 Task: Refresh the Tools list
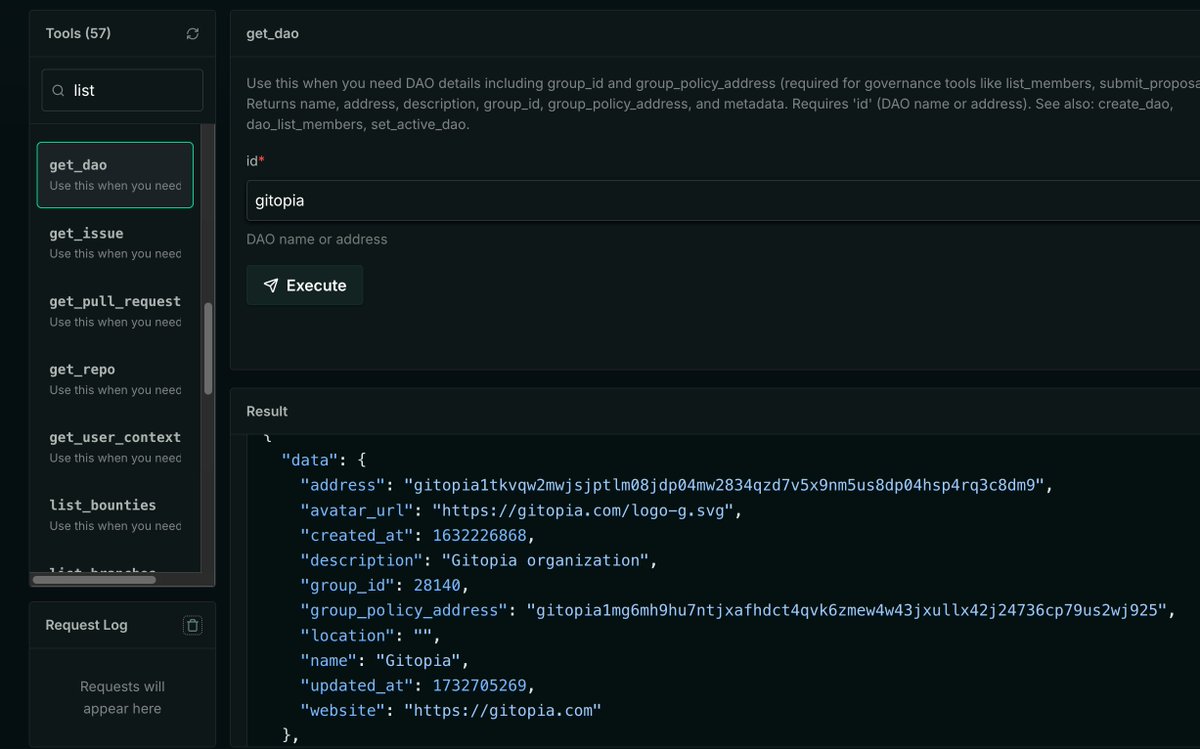click(x=192, y=34)
